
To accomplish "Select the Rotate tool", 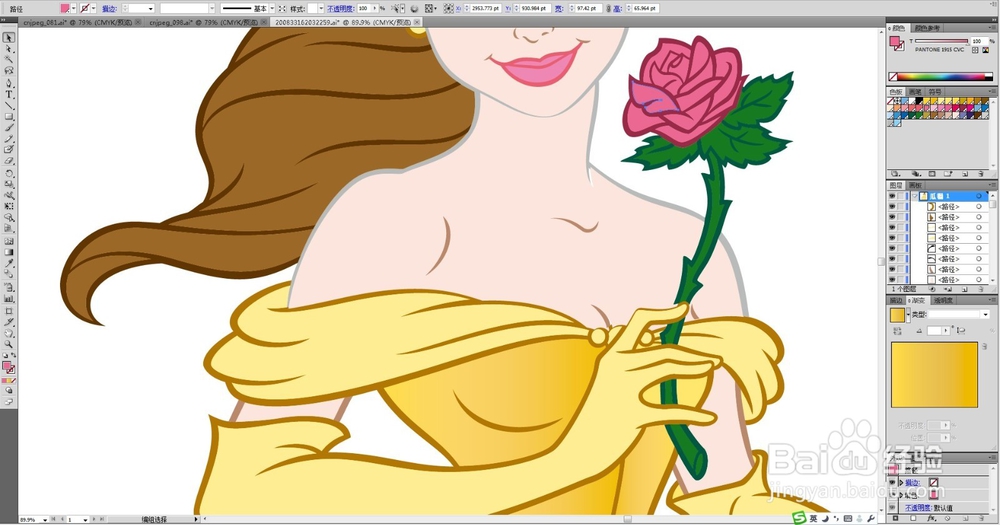I will (x=9, y=173).
